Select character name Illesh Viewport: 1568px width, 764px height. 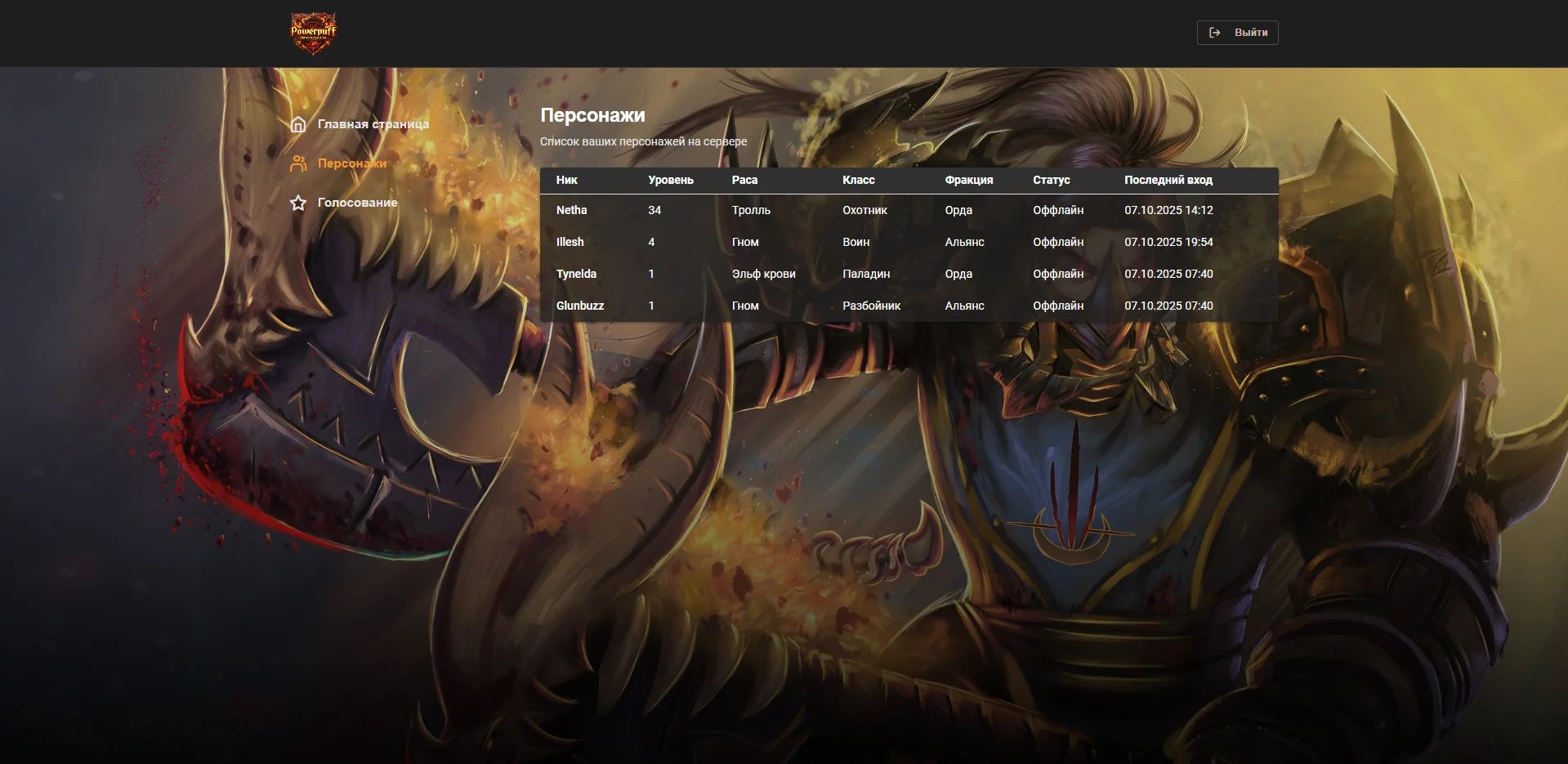coord(570,242)
